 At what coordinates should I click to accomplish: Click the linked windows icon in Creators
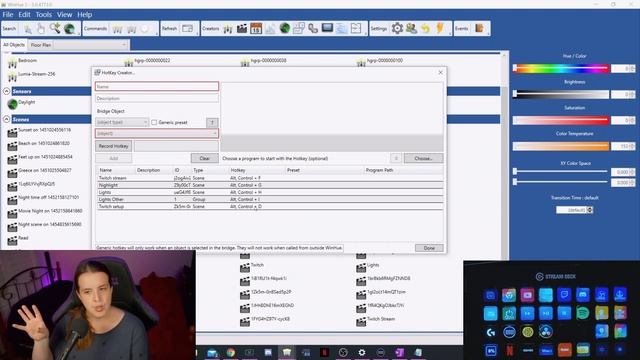pos(299,29)
